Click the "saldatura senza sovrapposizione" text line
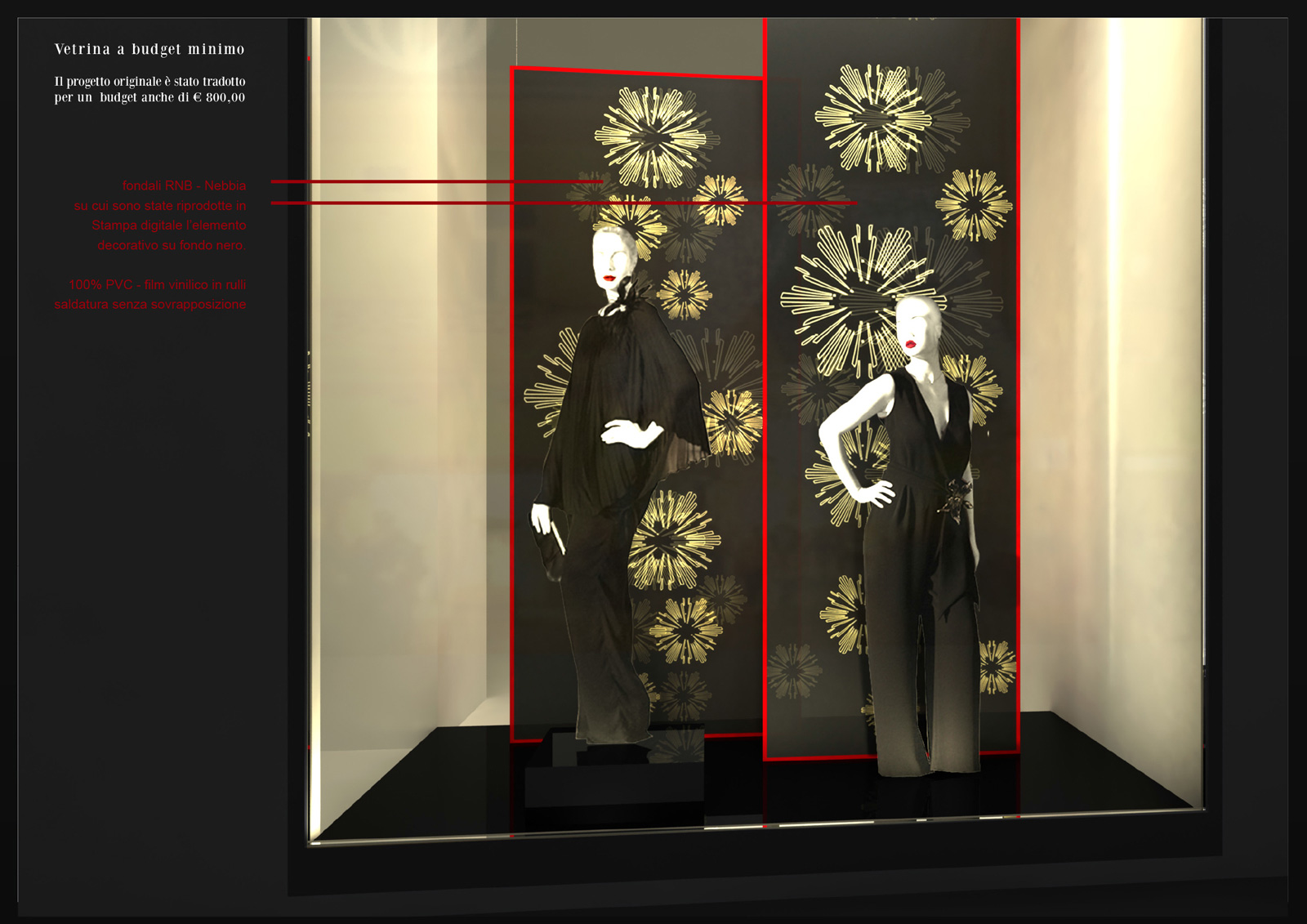The image size is (1307, 924). coord(150,304)
